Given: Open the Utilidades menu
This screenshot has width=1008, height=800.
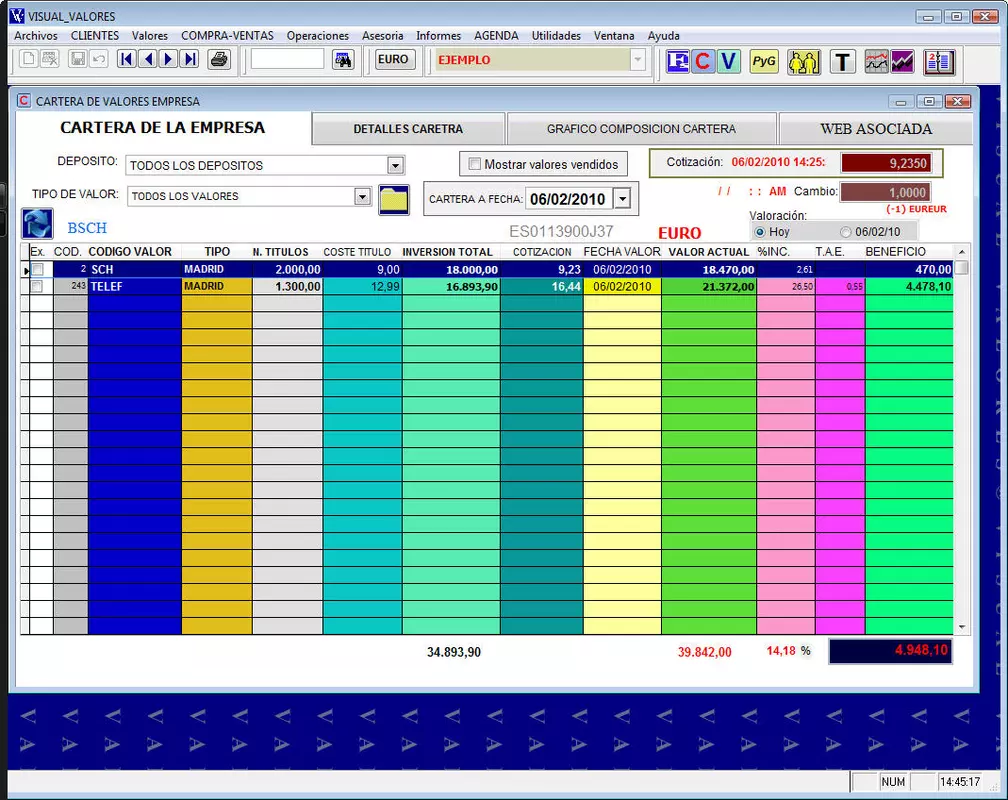Looking at the screenshot, I should [556, 36].
